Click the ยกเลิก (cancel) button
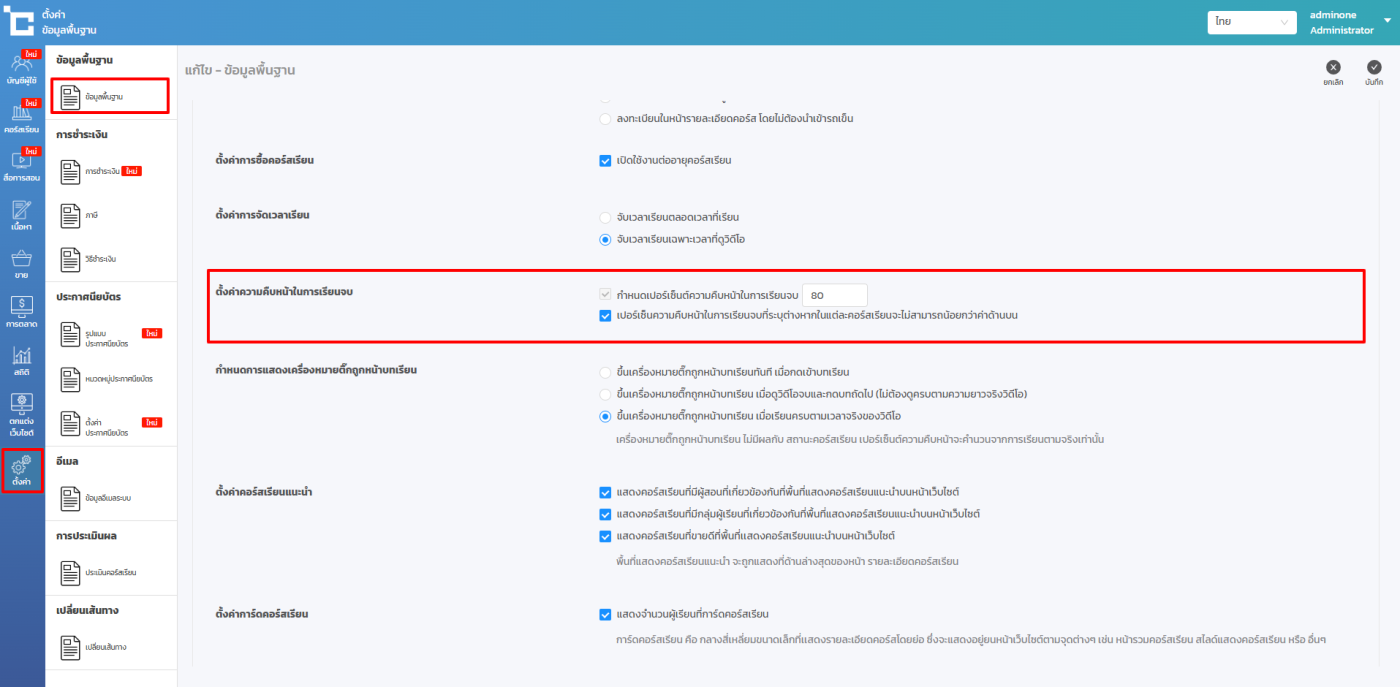Image resolution: width=1400 pixels, height=687 pixels. pyautogui.click(x=1332, y=73)
